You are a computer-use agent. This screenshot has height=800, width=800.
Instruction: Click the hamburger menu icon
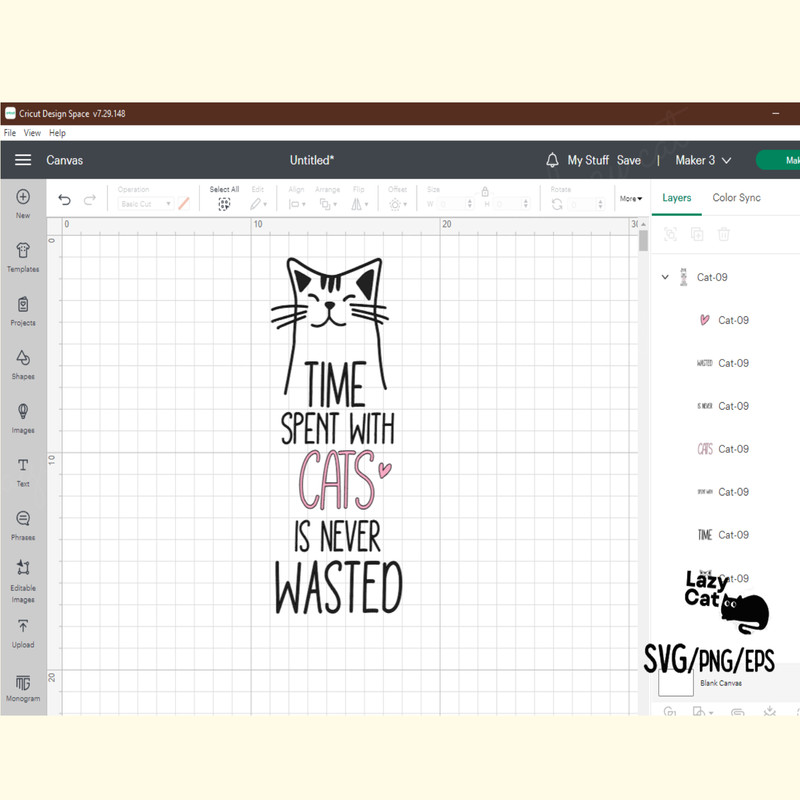coord(23,159)
